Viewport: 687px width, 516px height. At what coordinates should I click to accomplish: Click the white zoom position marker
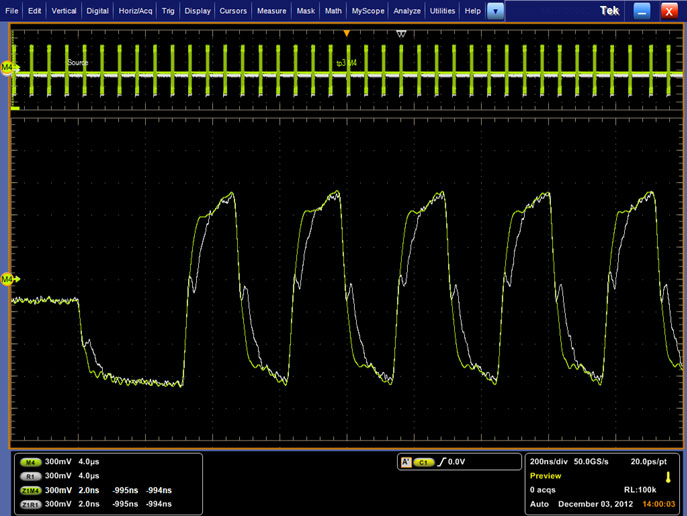point(401,34)
